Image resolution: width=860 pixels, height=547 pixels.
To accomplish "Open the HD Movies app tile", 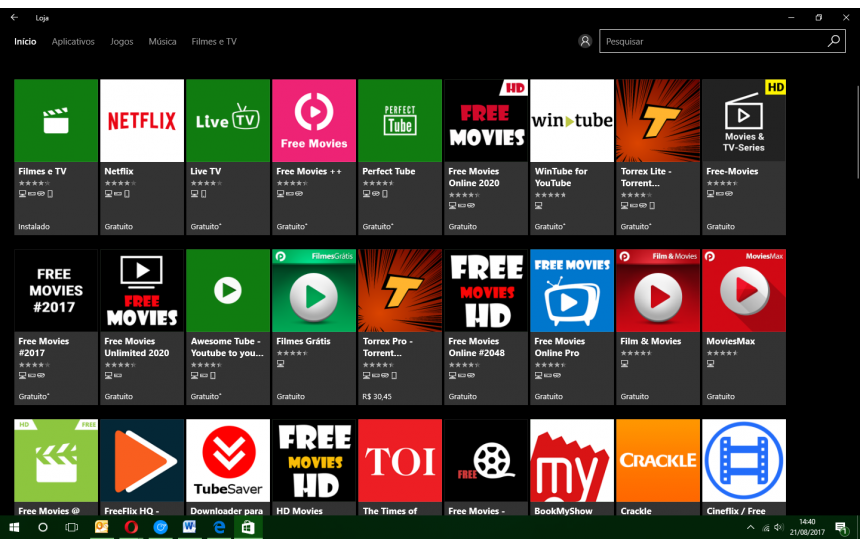I will click(314, 467).
